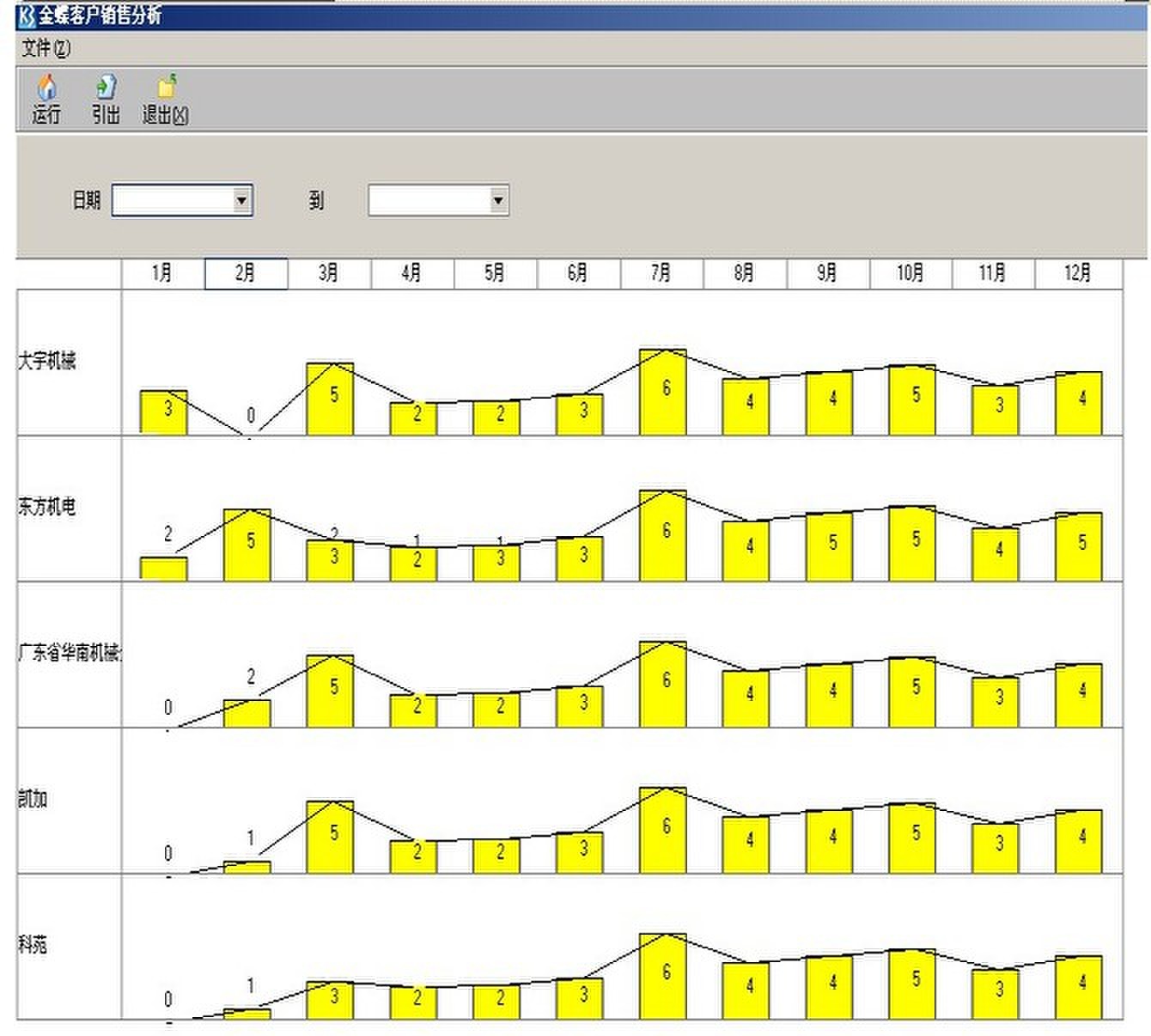
Task: Click the 1 value at 2月 in 凯加 row
Action: [x=251, y=838]
